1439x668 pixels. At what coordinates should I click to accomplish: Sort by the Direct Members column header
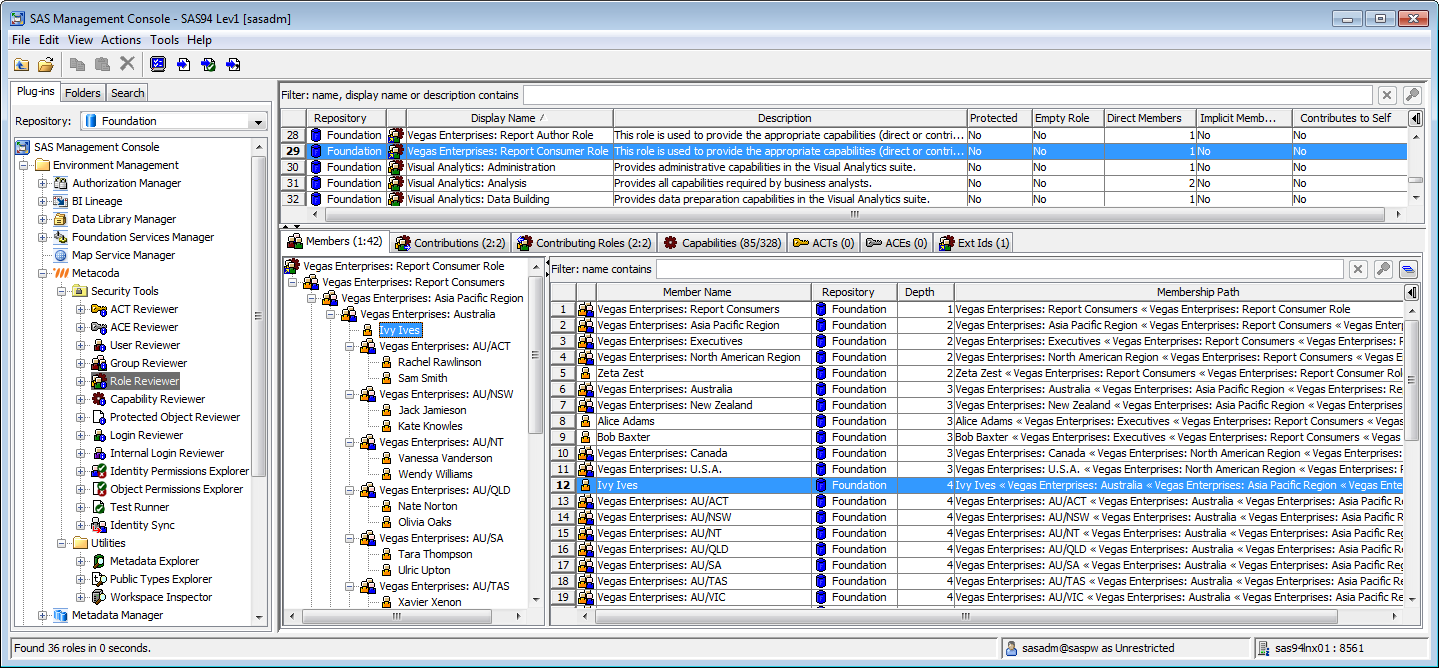[x=1149, y=118]
